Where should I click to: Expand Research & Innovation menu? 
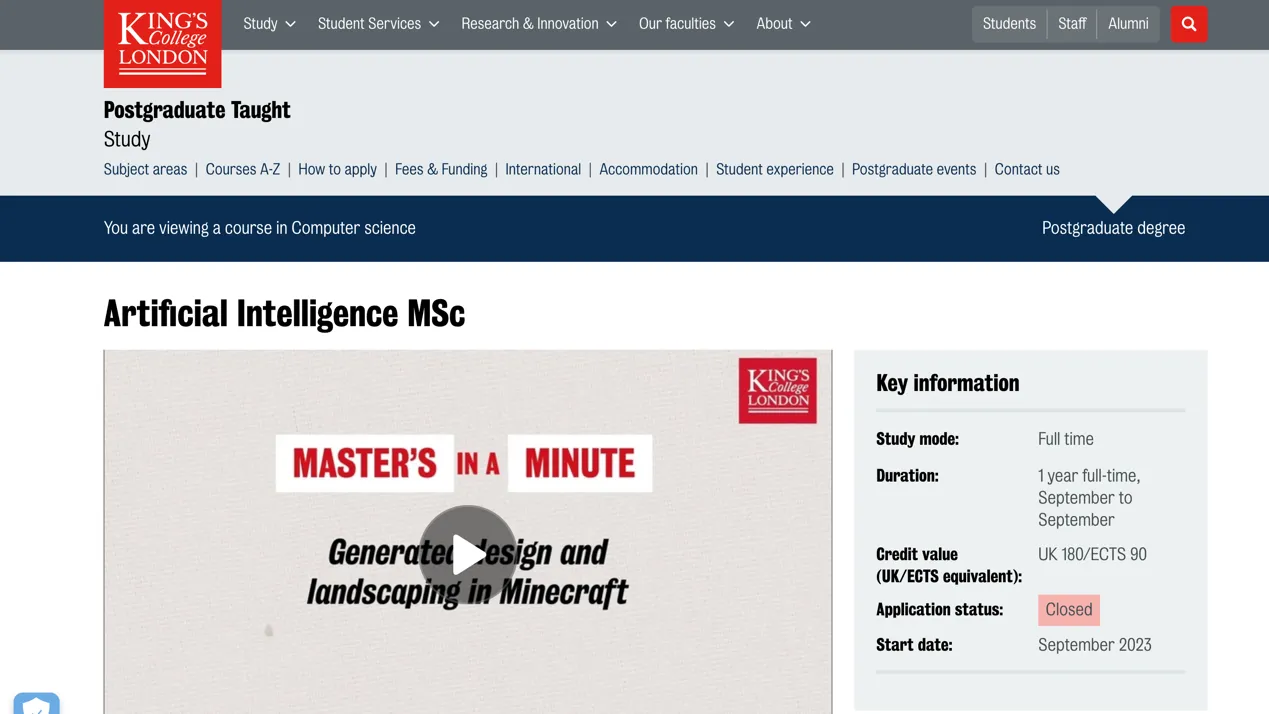[538, 24]
